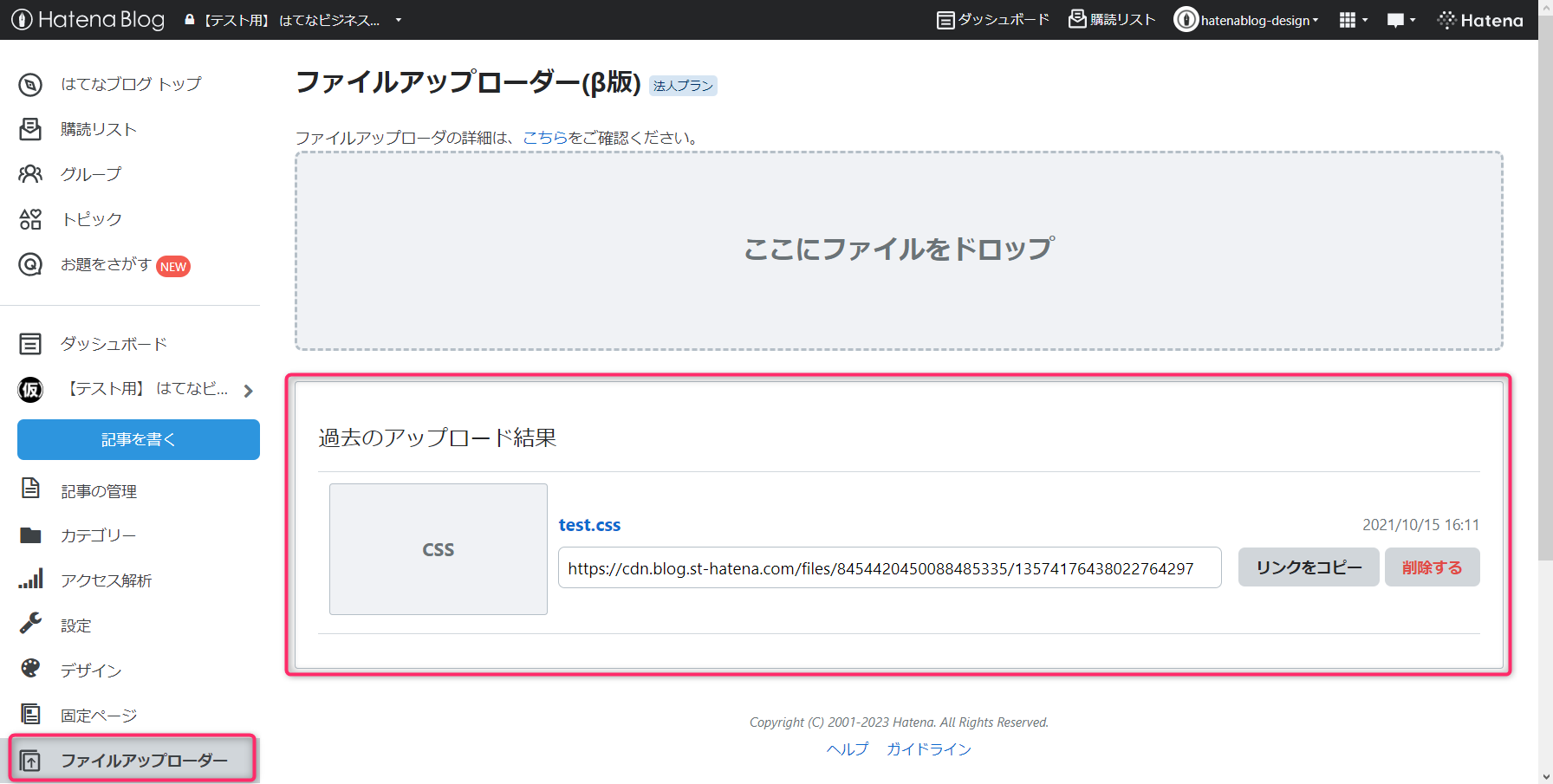Click the 削除する button

(x=1433, y=567)
